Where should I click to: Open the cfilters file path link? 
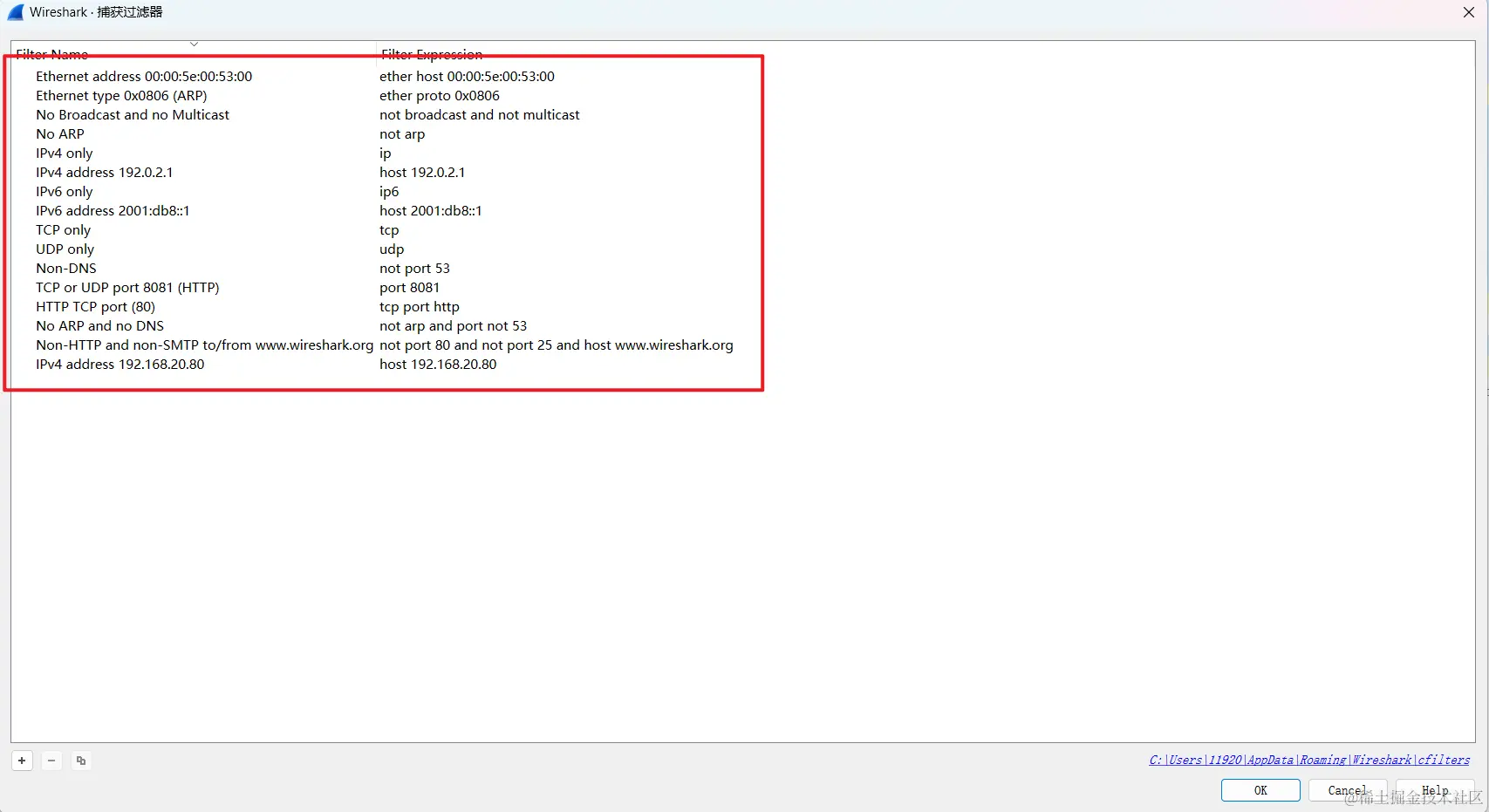[x=1309, y=760]
